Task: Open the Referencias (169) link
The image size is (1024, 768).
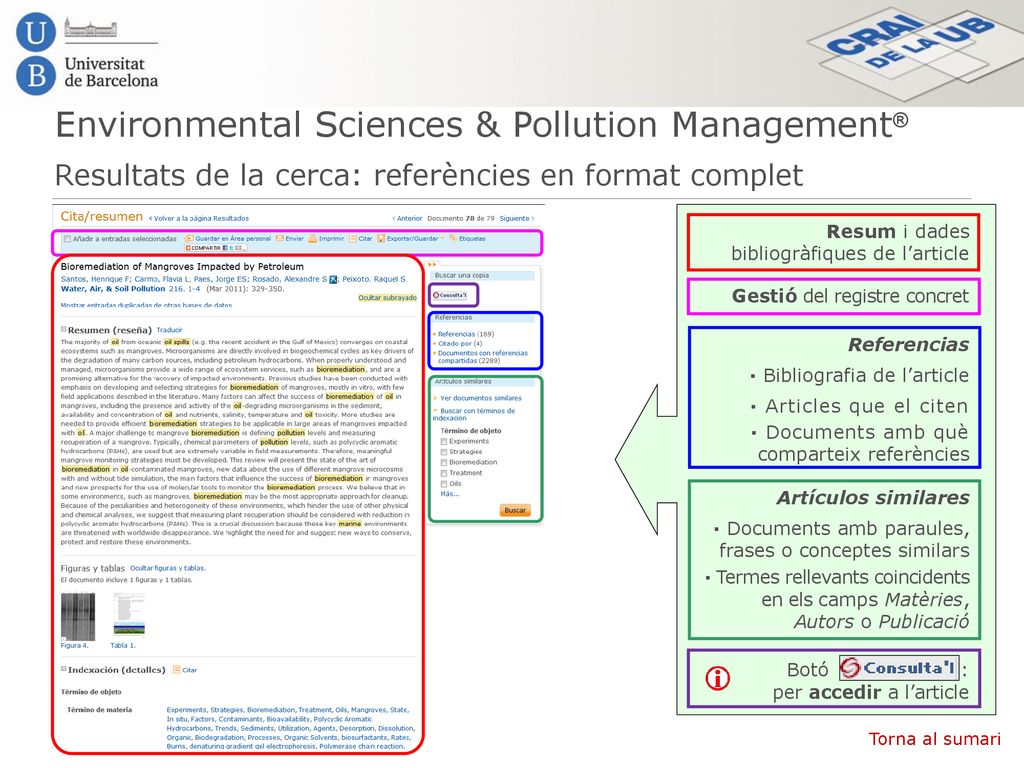Action: (x=466, y=334)
